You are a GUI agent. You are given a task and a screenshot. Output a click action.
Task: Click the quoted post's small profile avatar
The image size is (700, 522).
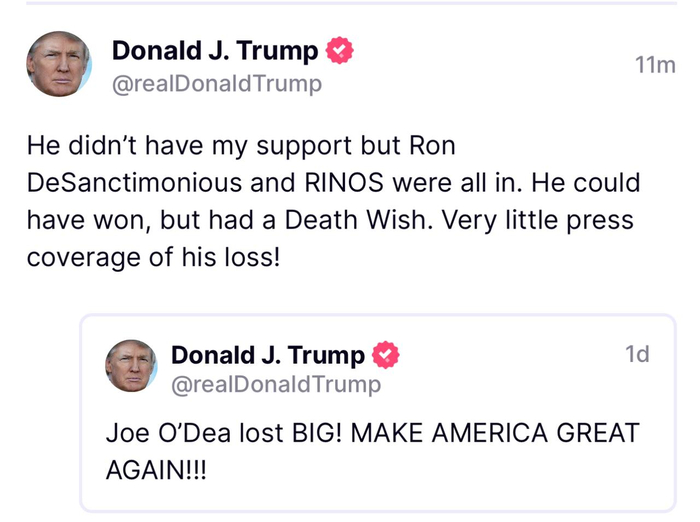click(131, 366)
